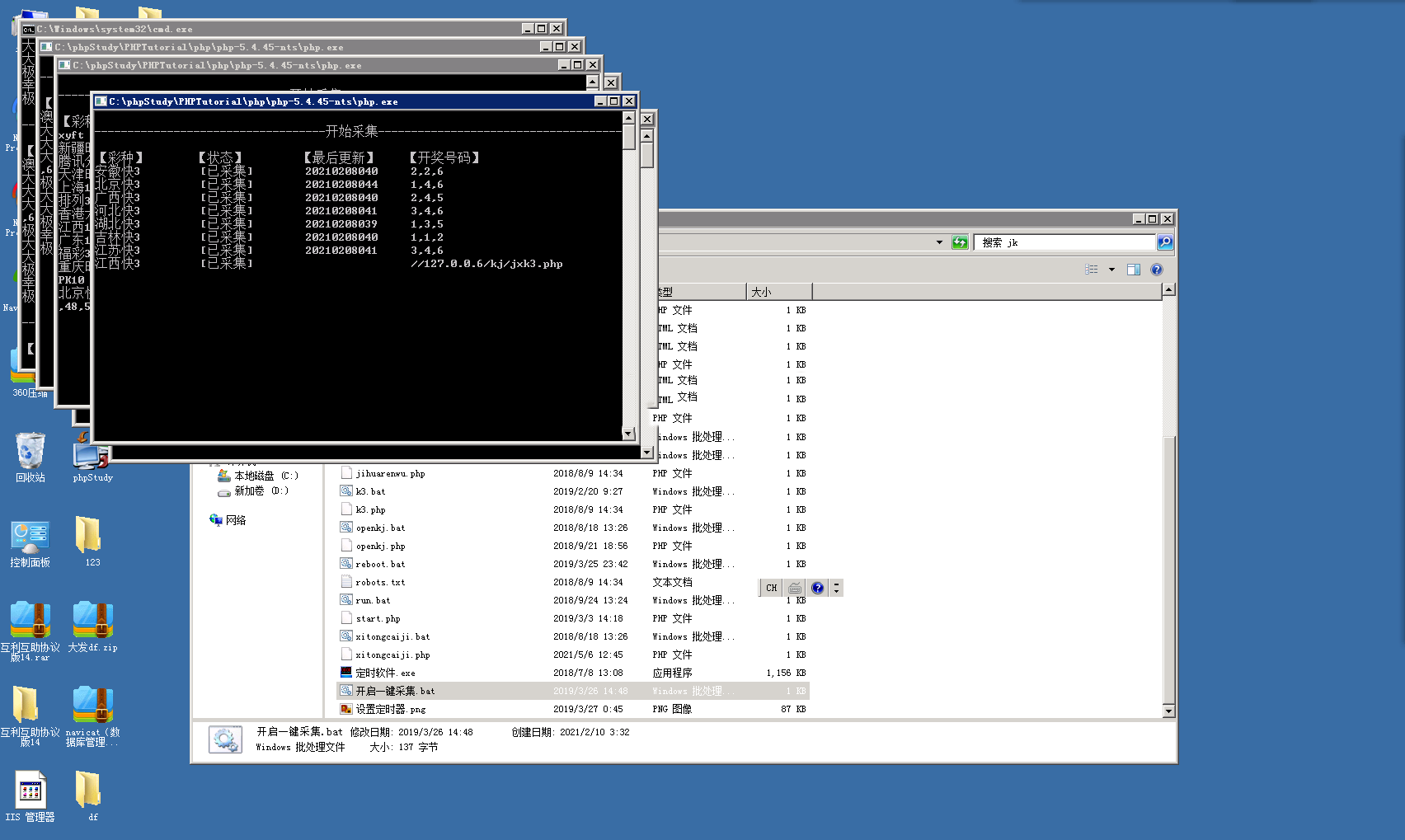The height and width of the screenshot is (840, 1405).
Task: Open the language bar options arrow
Action: pyautogui.click(x=836, y=588)
